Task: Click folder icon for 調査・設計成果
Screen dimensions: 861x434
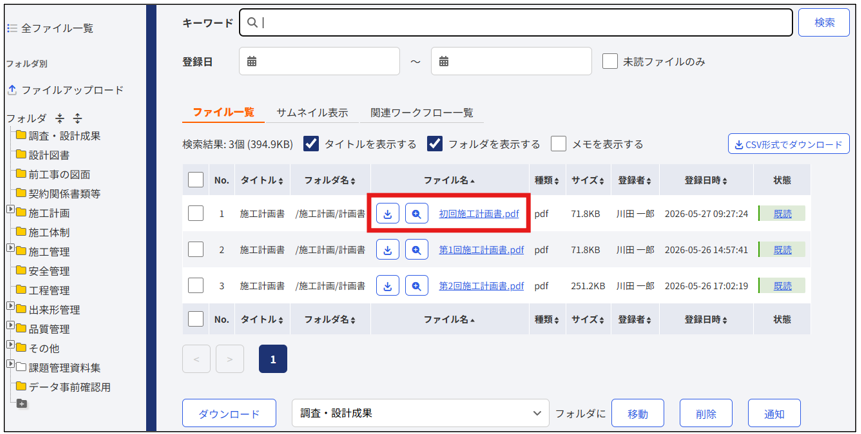Action: [x=21, y=136]
